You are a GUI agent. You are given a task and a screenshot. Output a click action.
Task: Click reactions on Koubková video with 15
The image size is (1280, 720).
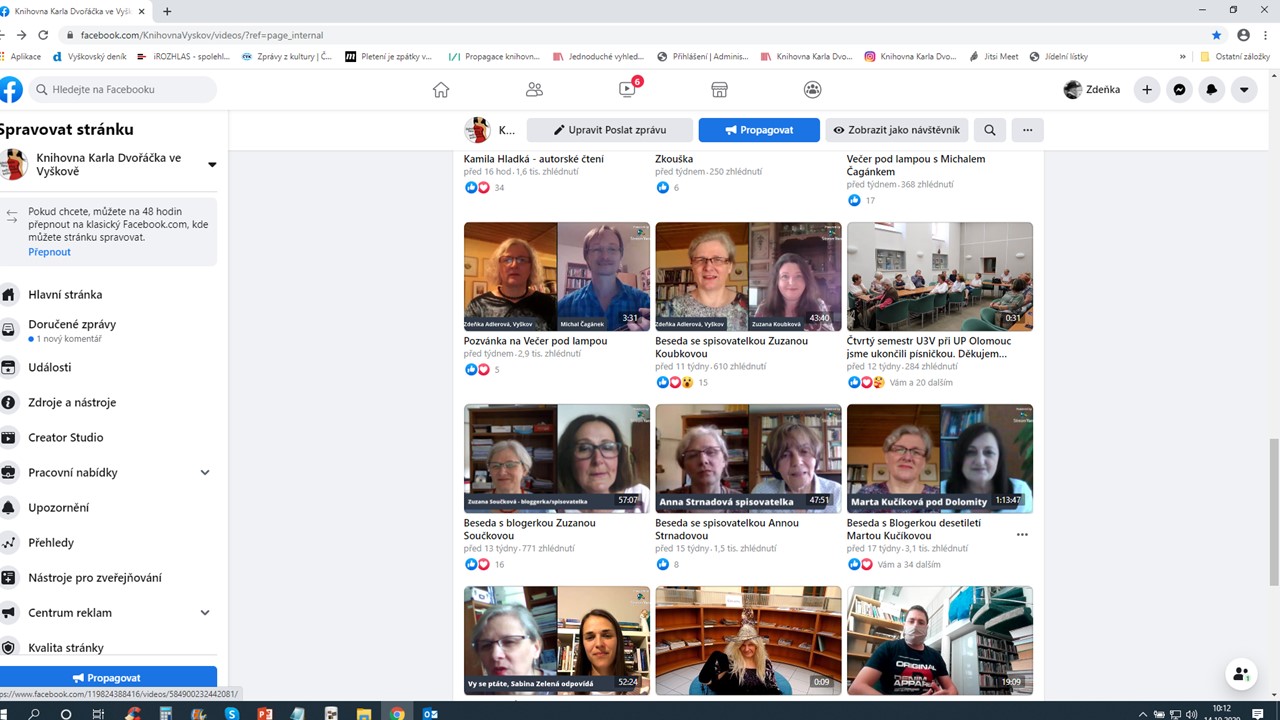pos(682,382)
